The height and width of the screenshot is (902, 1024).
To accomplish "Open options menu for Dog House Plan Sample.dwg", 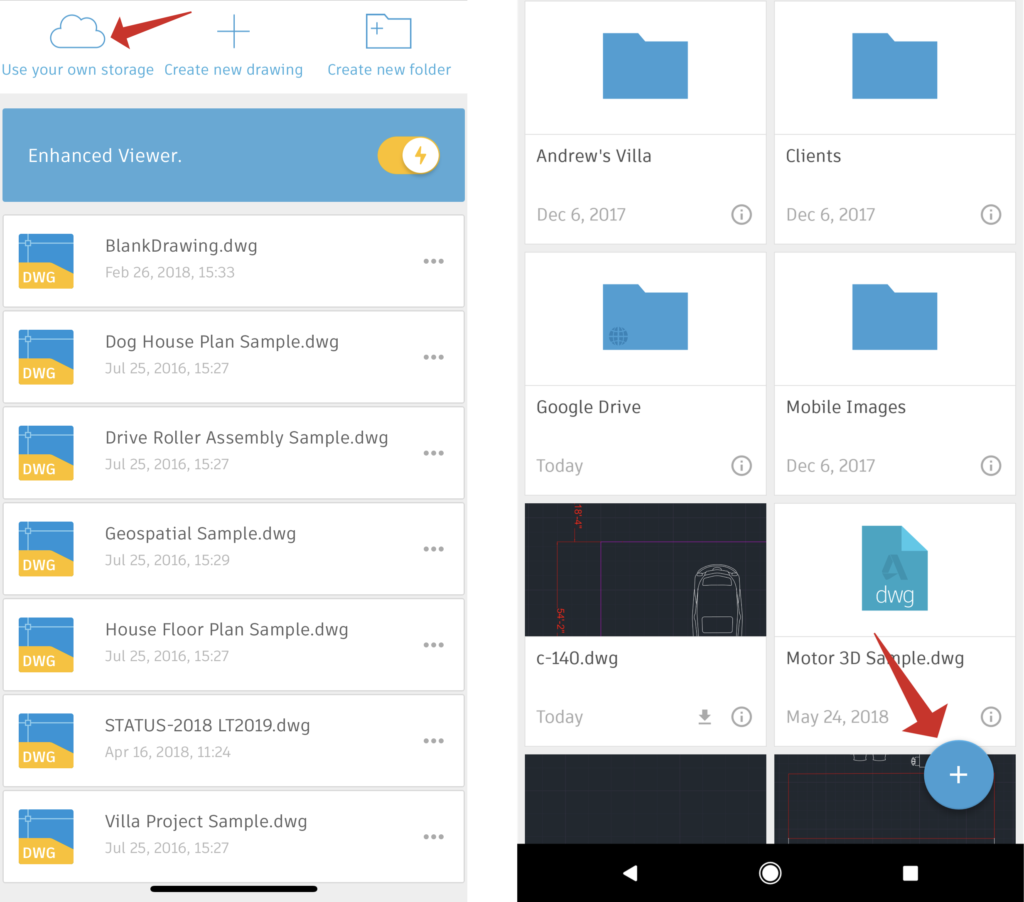I will click(x=433, y=357).
